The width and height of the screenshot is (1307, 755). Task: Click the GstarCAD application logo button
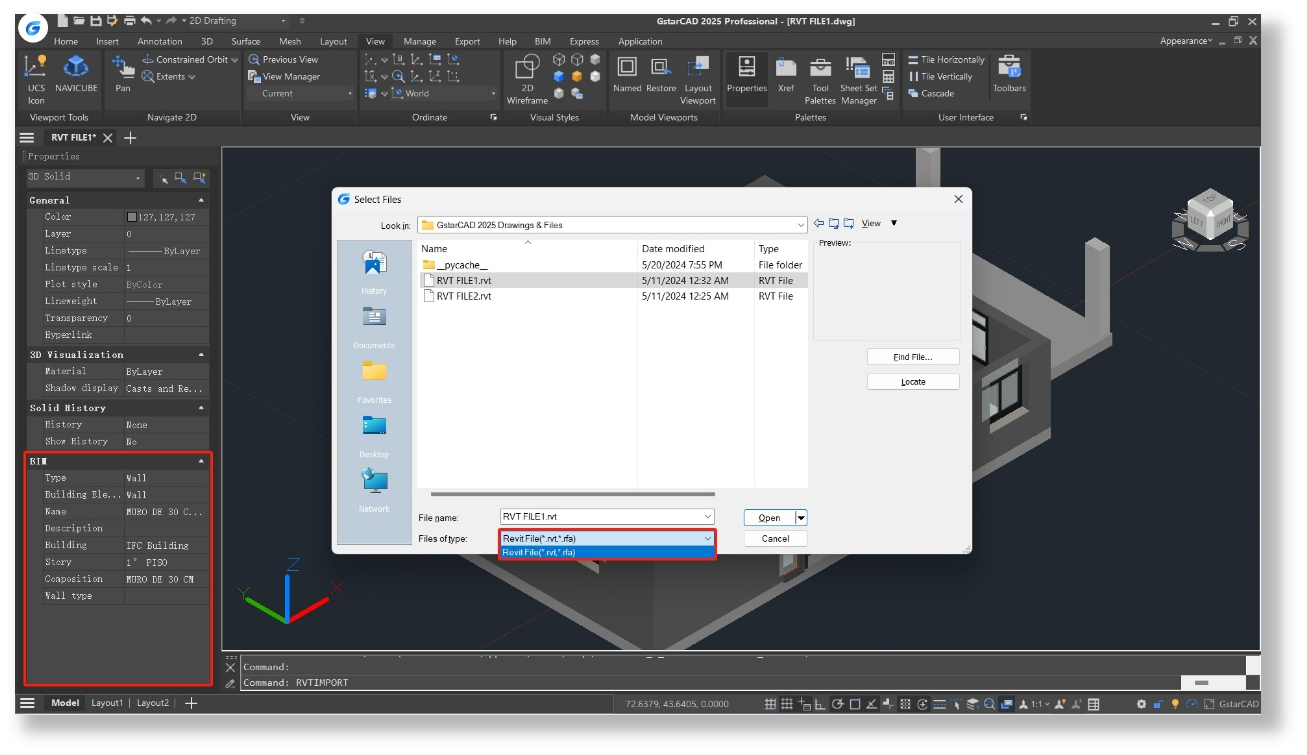(x=33, y=29)
